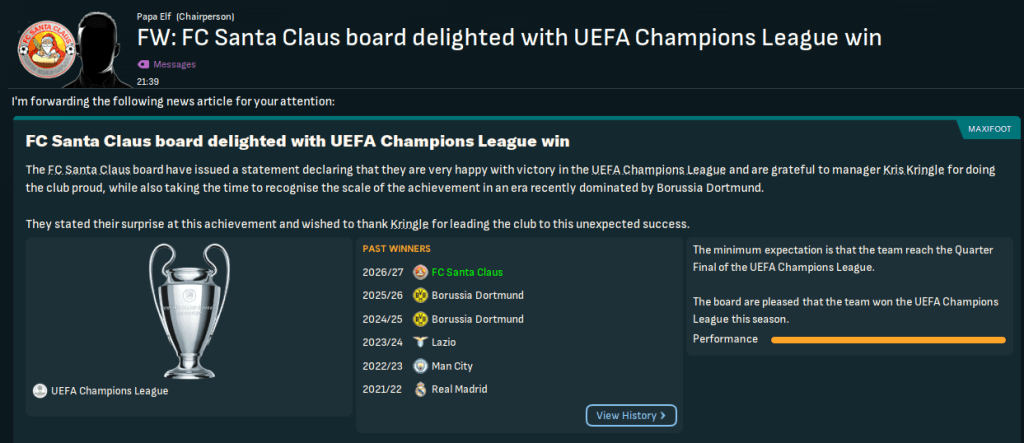1024x443 pixels.
Task: Open the View History button
Action: pos(631,415)
